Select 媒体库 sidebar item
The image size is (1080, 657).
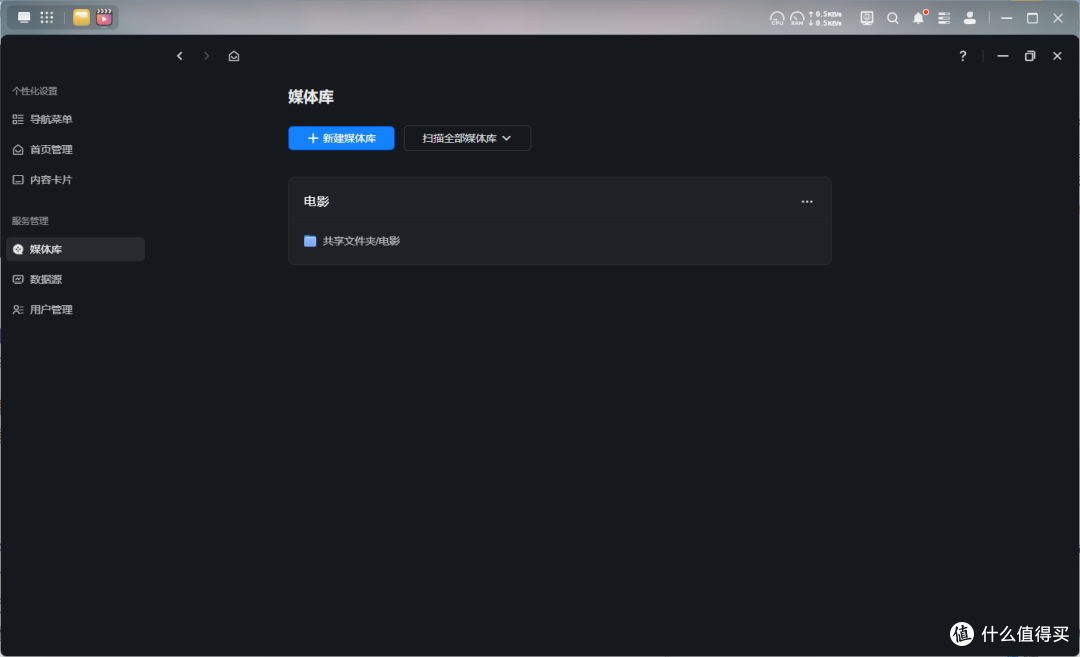point(75,249)
